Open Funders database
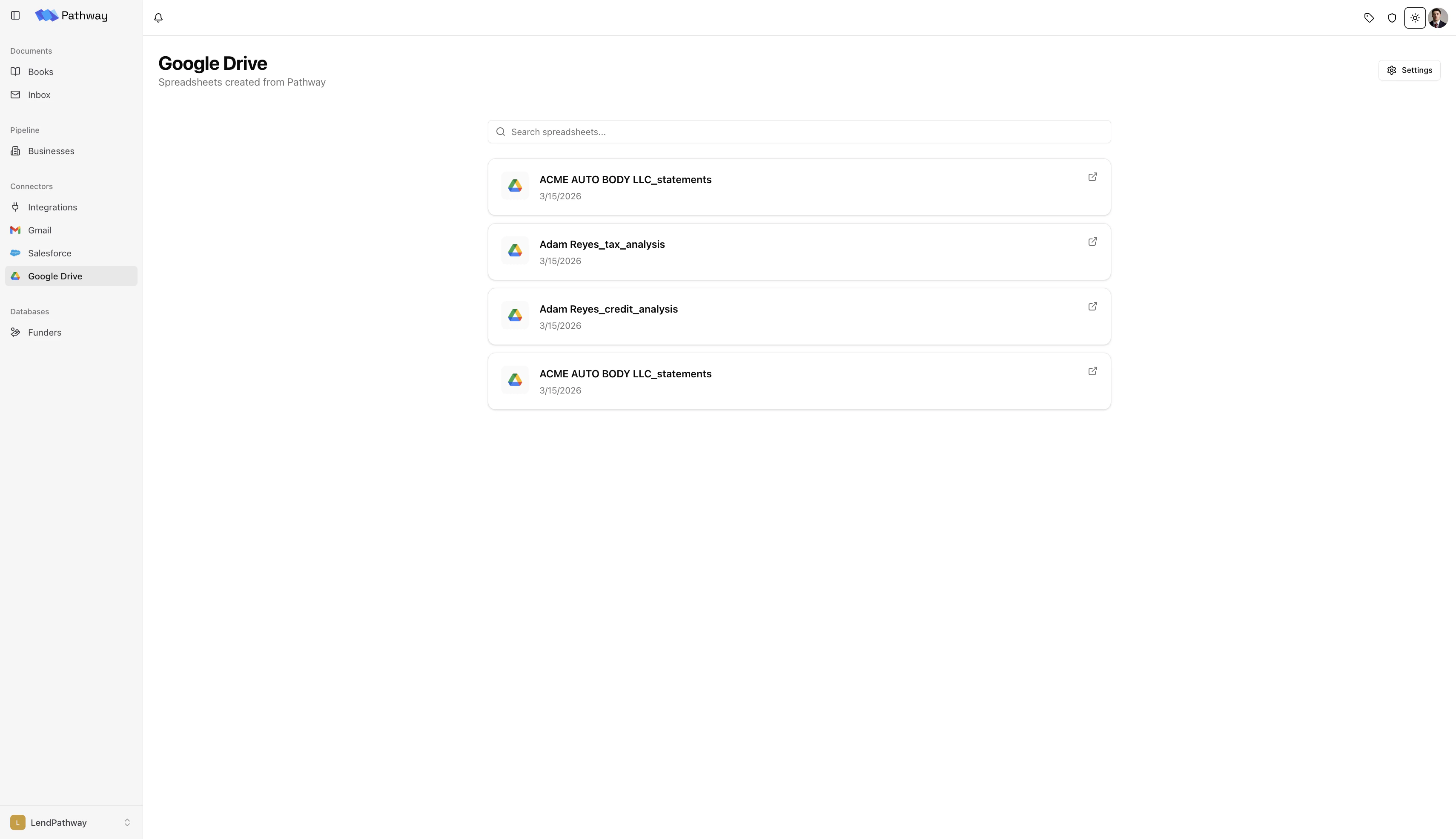Screen dimensions: 1456x839 click(x=44, y=333)
